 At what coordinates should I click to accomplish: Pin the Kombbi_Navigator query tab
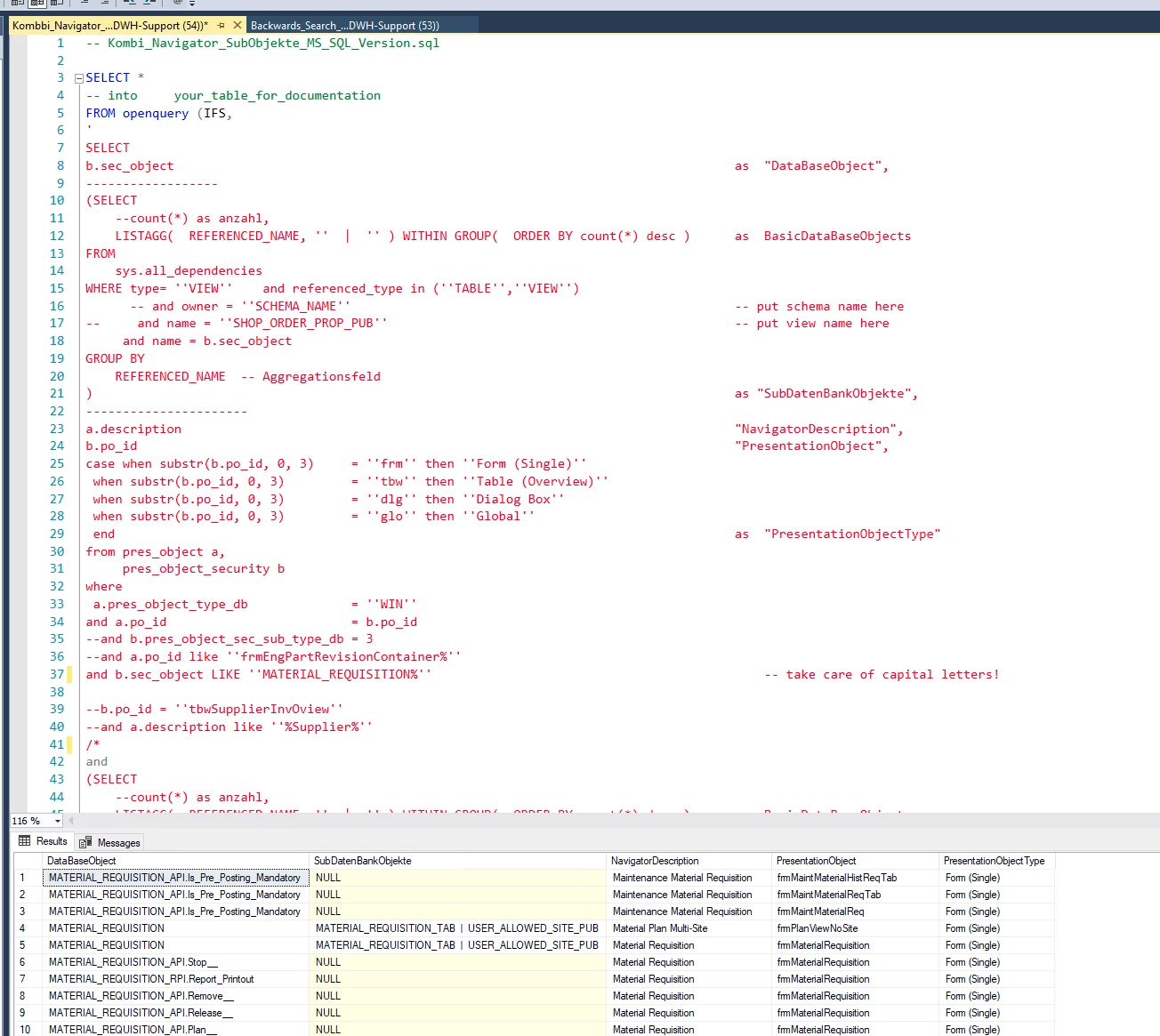[221, 25]
